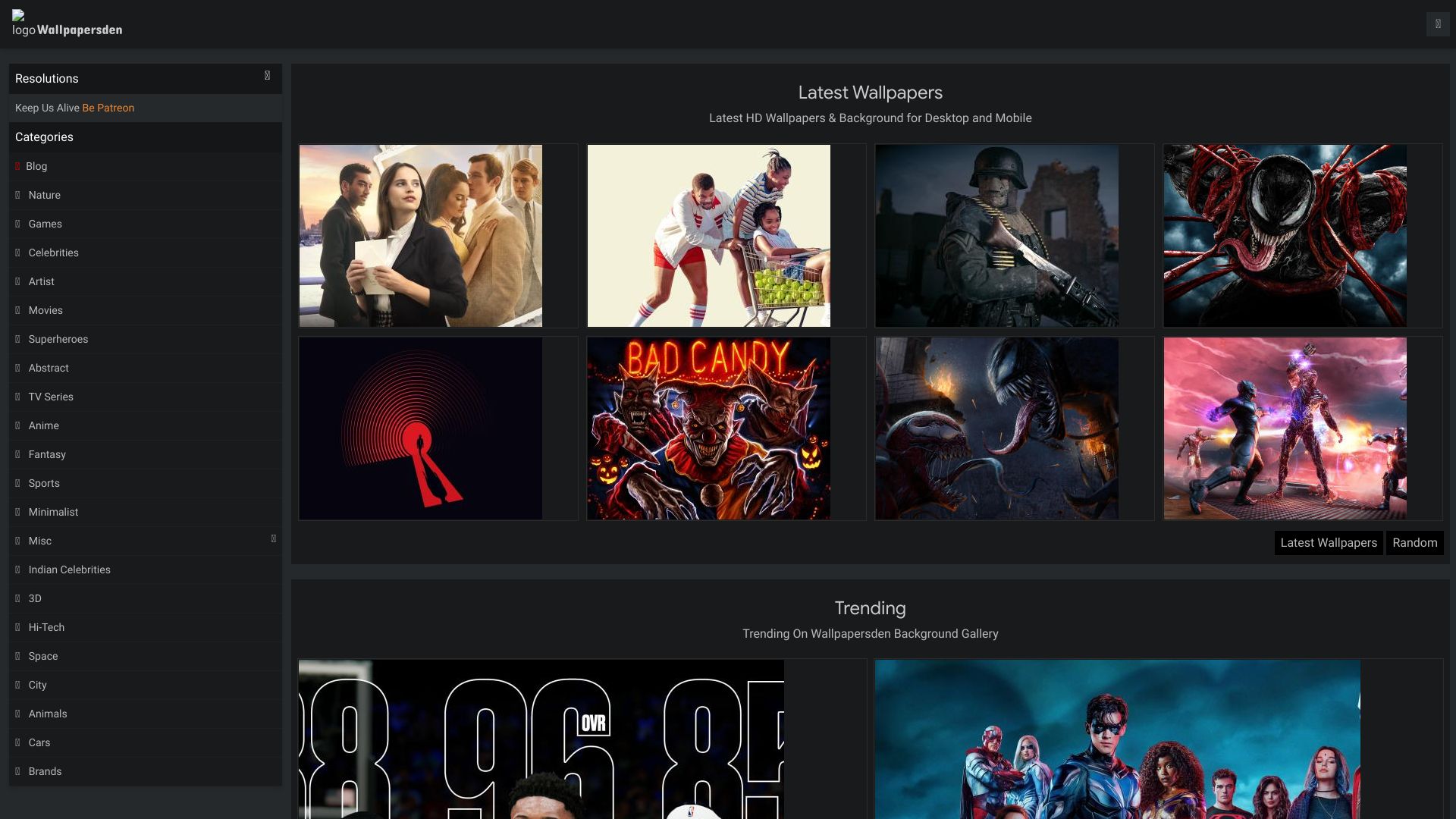Open the Bad Candy clown wallpaper
The height and width of the screenshot is (819, 1456).
(709, 428)
